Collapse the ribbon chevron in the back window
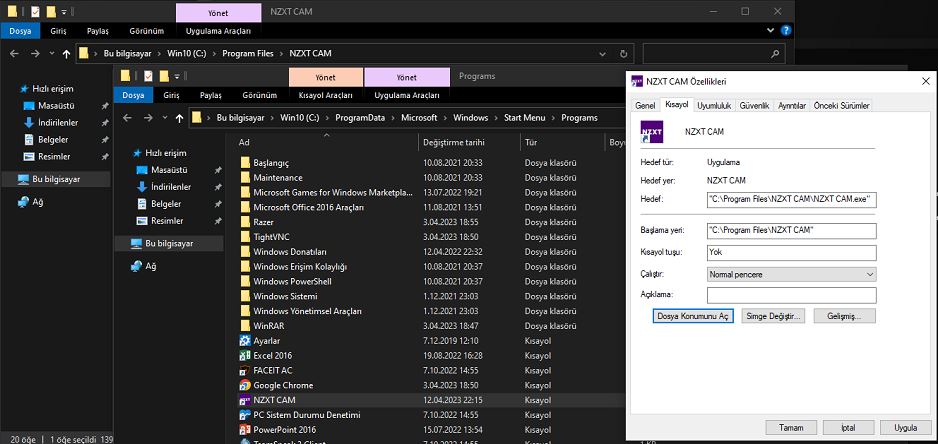 [770, 31]
